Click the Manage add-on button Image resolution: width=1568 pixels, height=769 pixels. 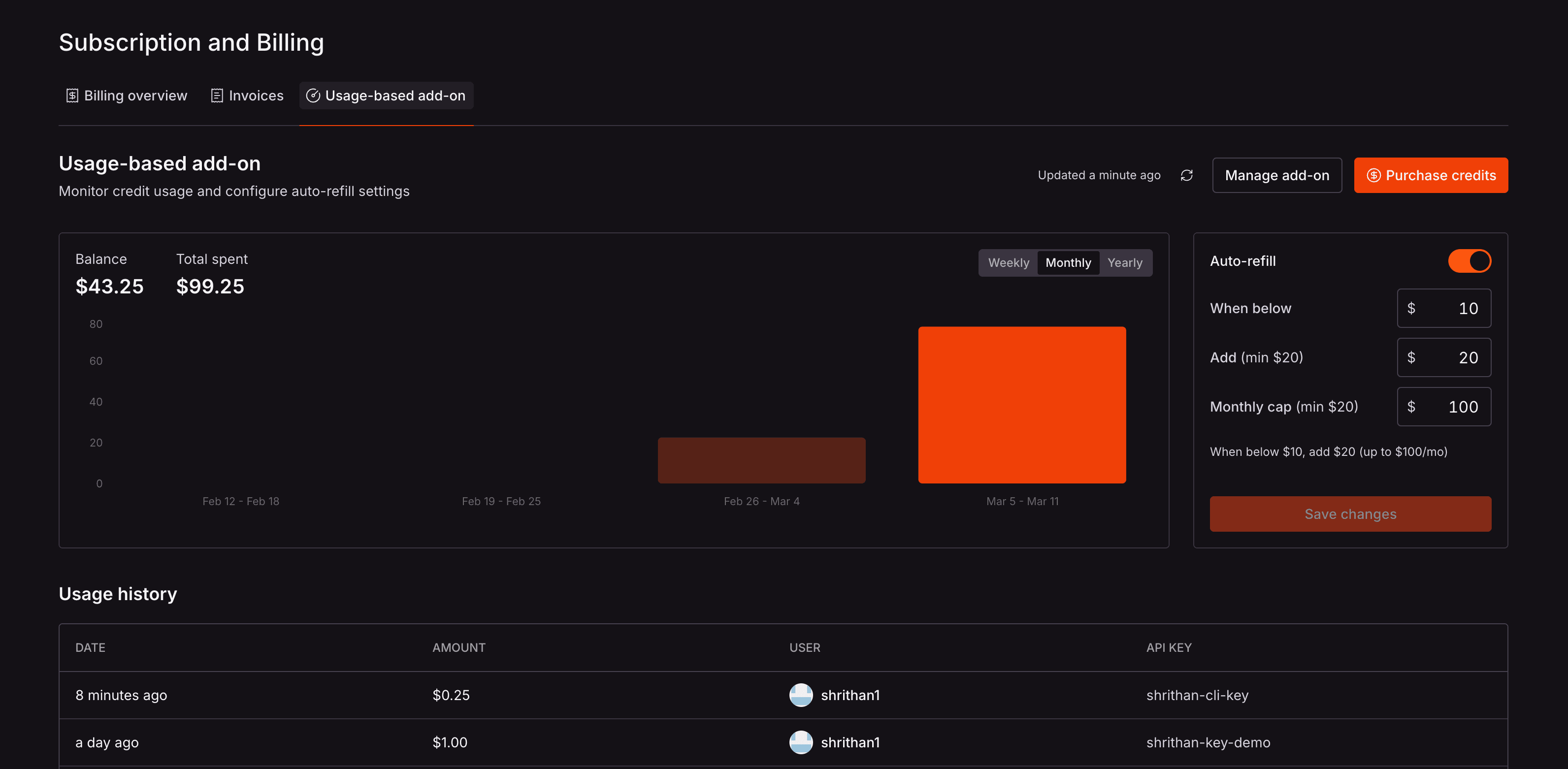[1276, 175]
